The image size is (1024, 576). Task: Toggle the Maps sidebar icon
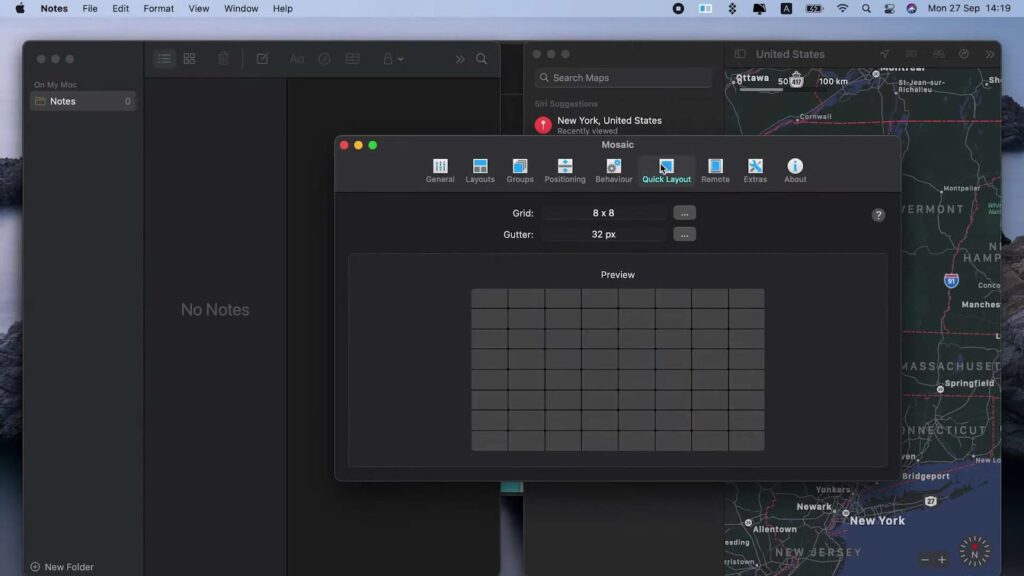tap(740, 54)
